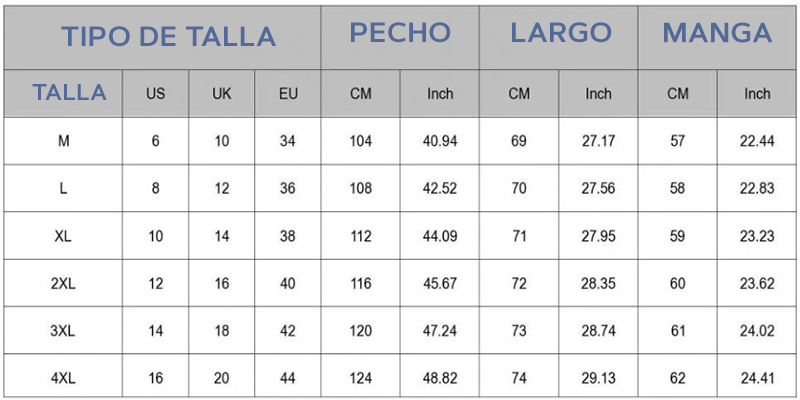Screen dimensions: 800x400
Task: Click the 23.23 inch sleeve value
Action: tap(757, 236)
